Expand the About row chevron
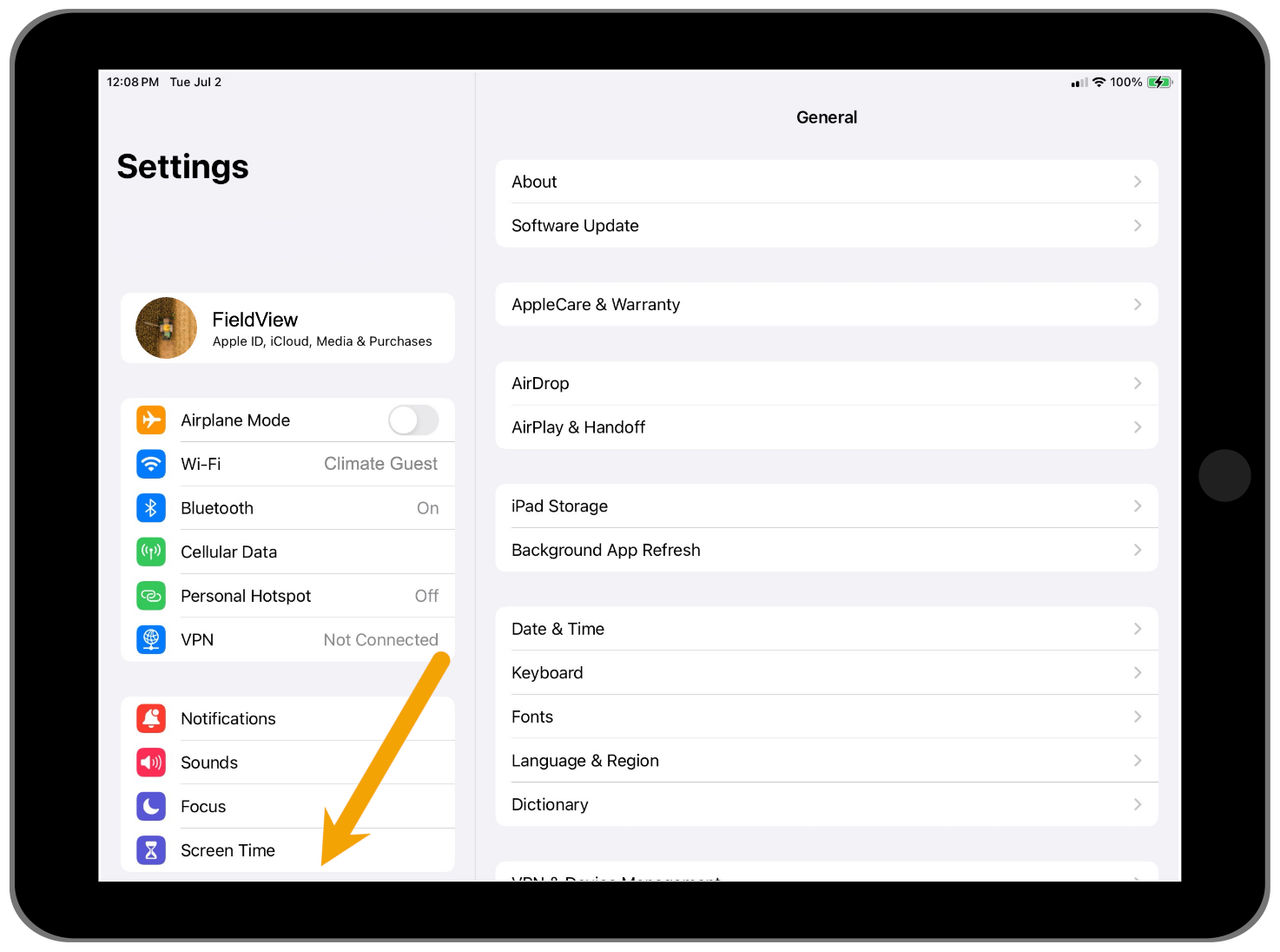1280x952 pixels. coord(1137,182)
